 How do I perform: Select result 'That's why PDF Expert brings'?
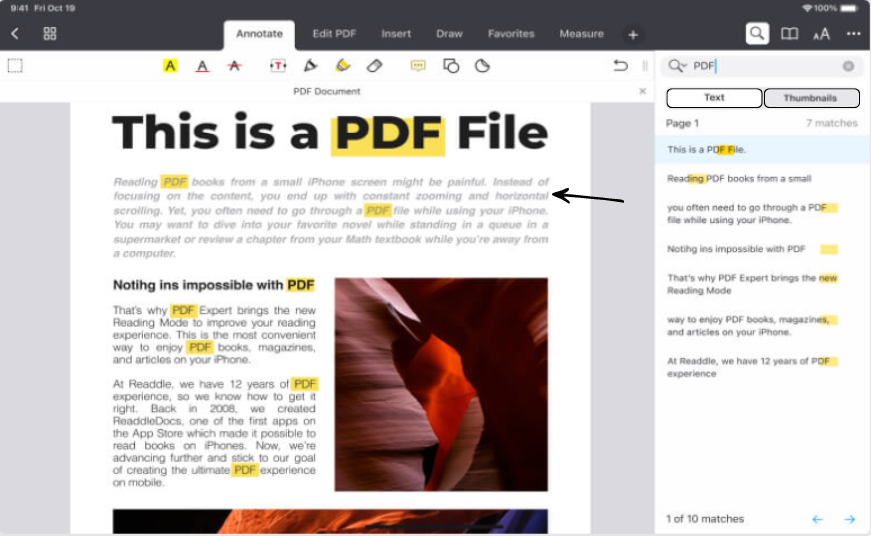click(762, 284)
